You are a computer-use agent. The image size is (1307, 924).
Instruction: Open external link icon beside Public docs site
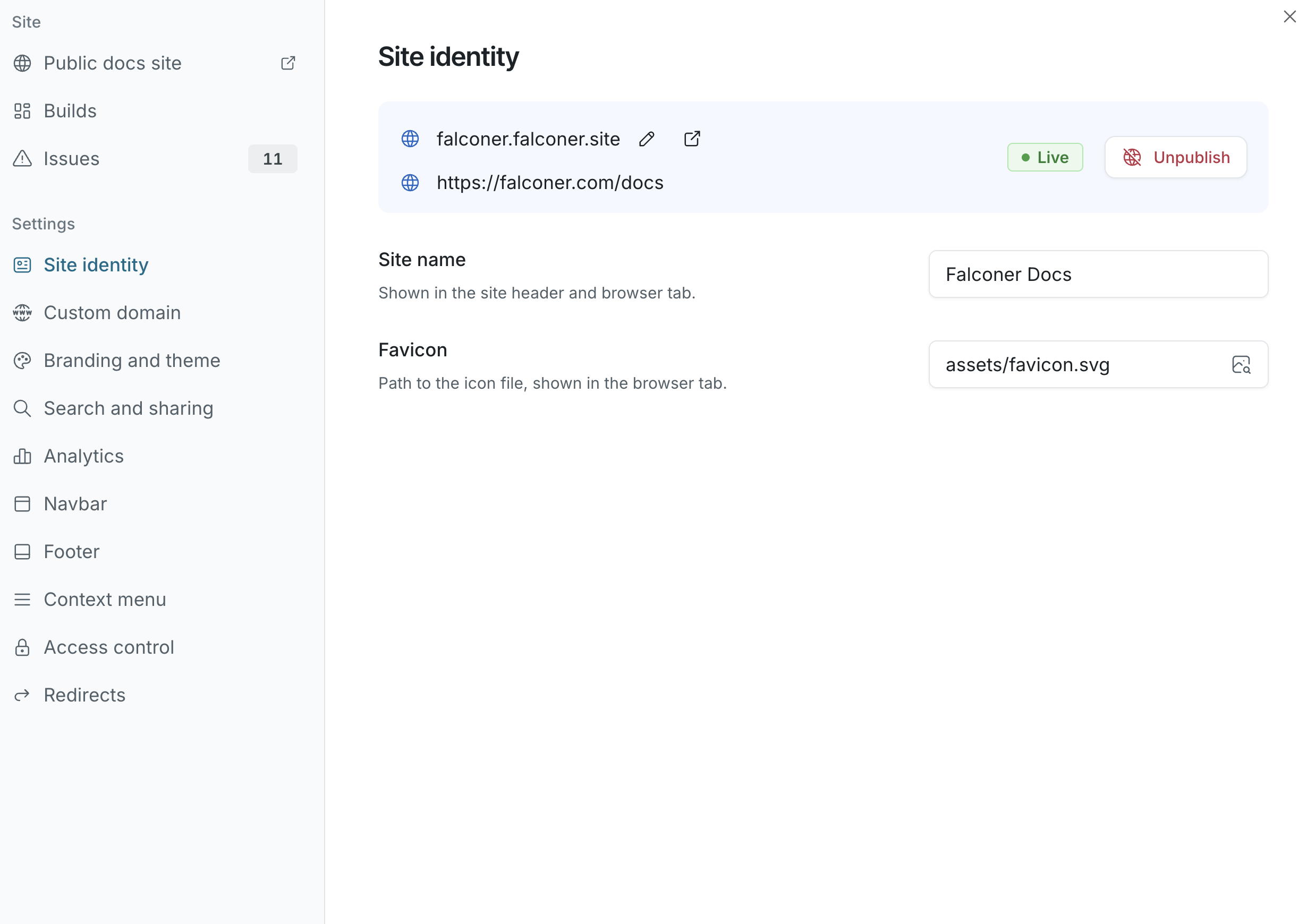(x=288, y=63)
